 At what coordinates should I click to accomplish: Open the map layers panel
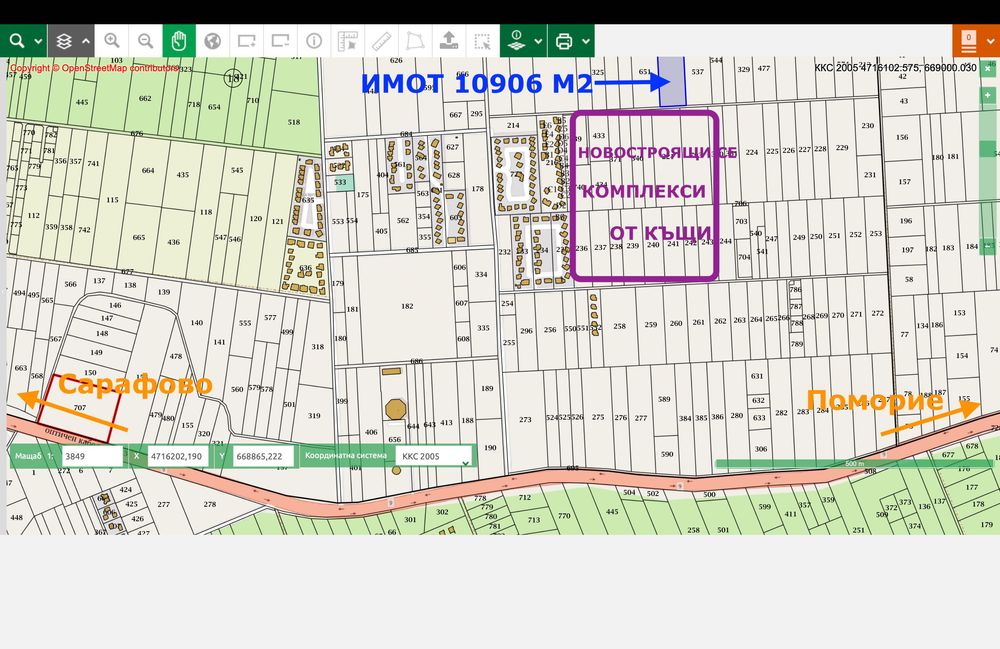pos(63,41)
